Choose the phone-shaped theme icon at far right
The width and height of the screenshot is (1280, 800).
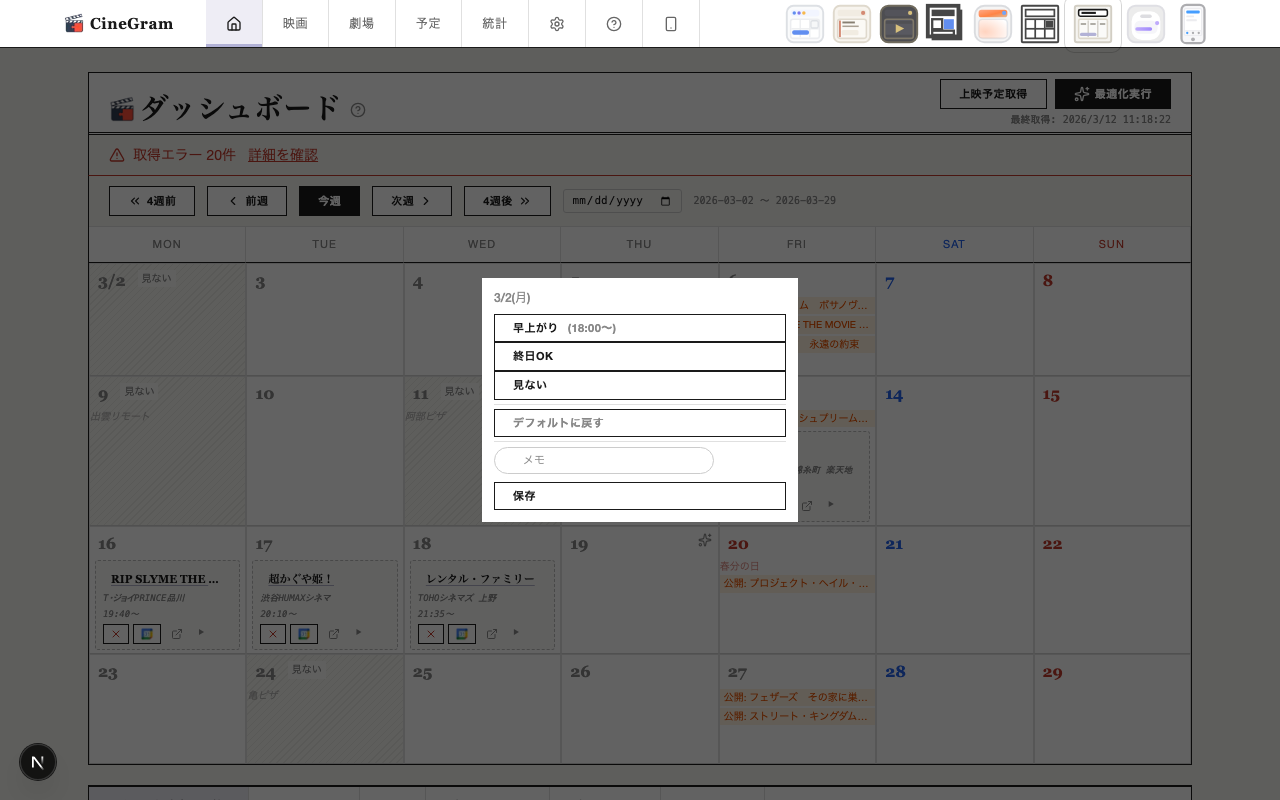[1192, 24]
